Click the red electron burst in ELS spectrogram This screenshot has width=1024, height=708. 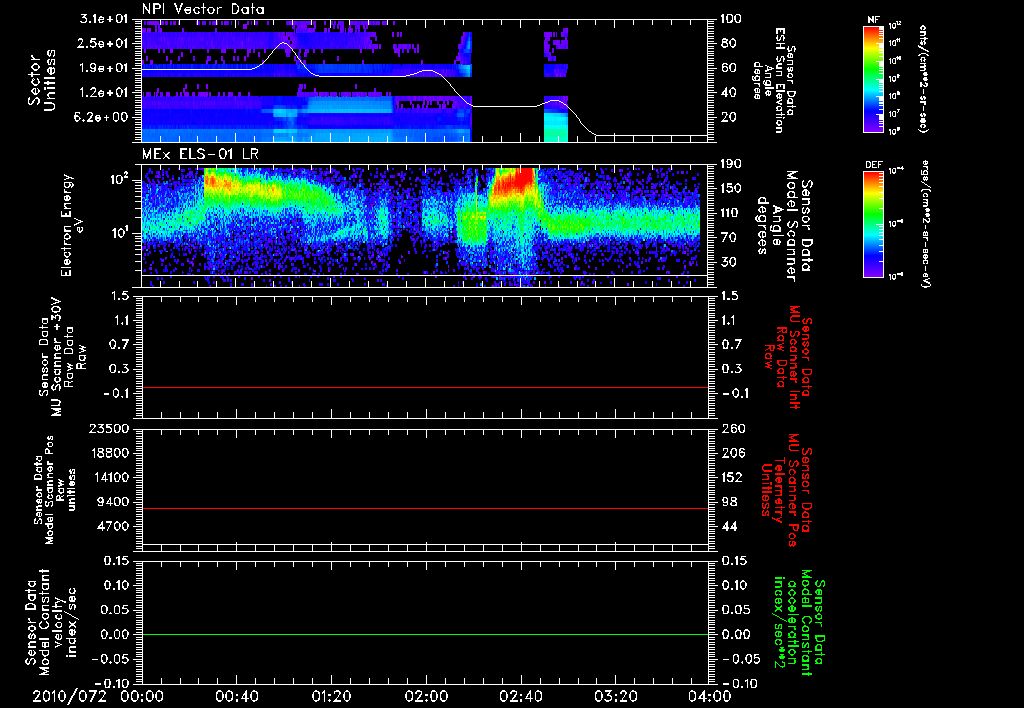tap(516, 182)
